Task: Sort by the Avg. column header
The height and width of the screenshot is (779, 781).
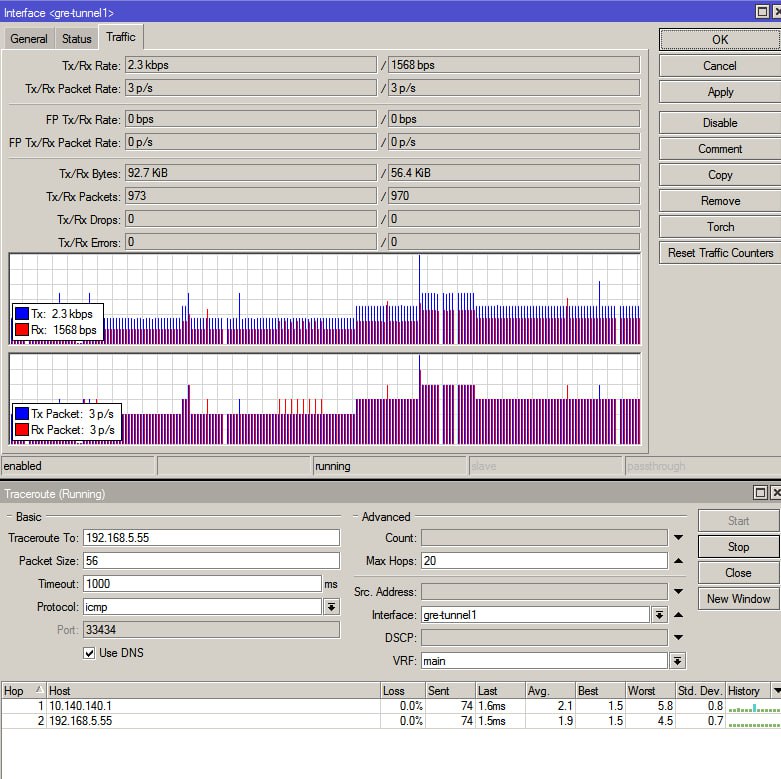Action: (x=550, y=691)
